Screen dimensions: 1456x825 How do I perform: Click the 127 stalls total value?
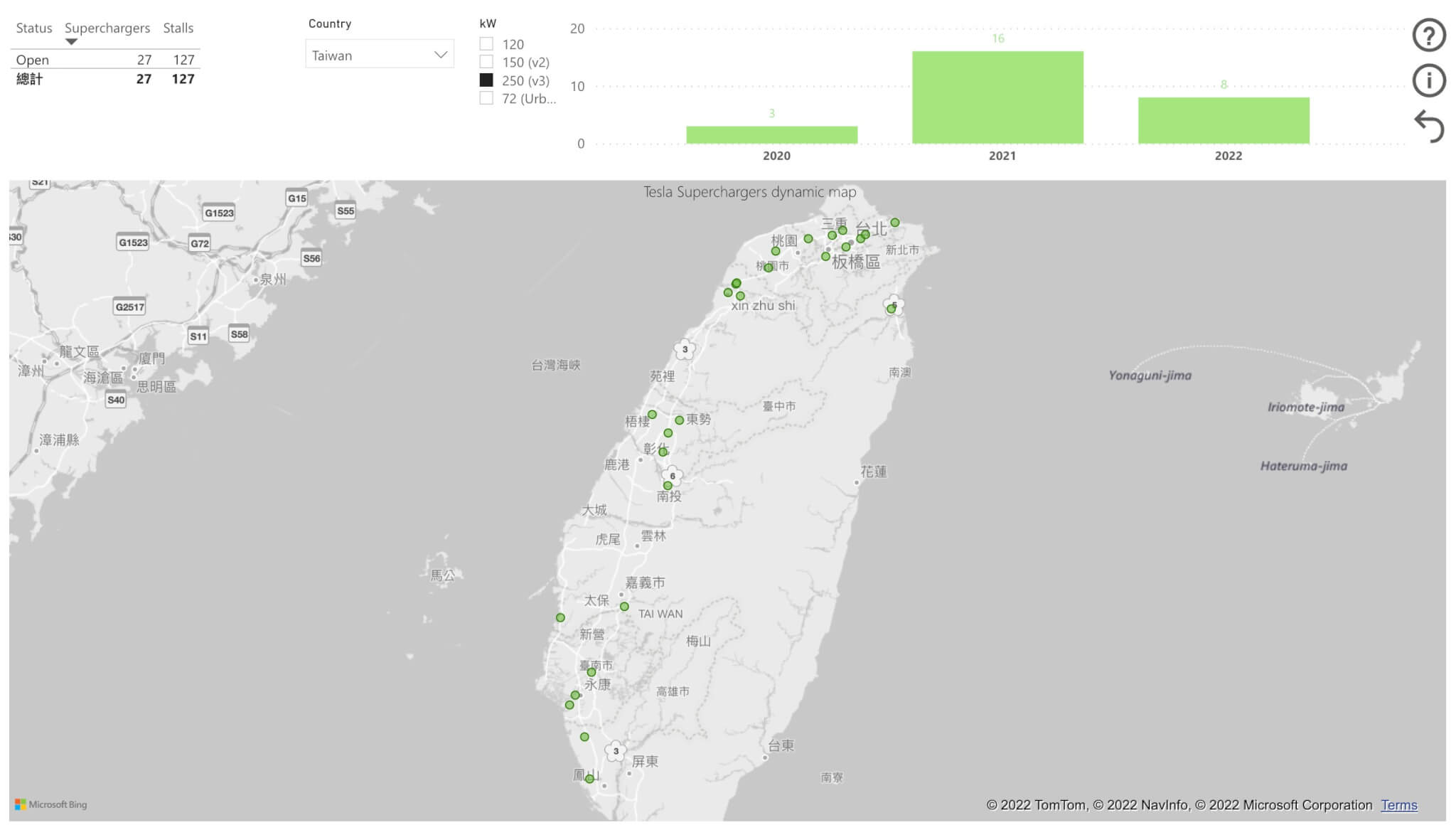pos(183,79)
